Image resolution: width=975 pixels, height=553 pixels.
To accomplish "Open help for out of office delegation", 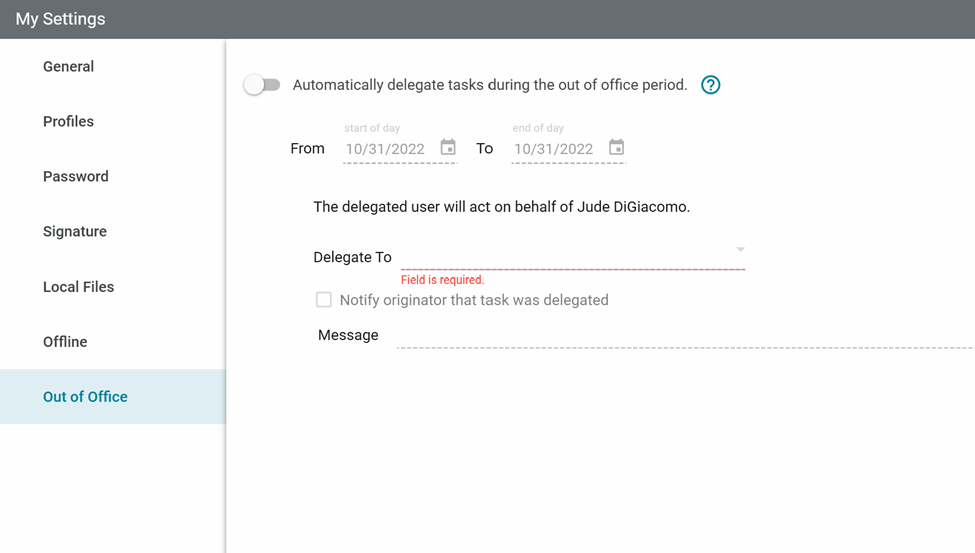I will pos(710,85).
